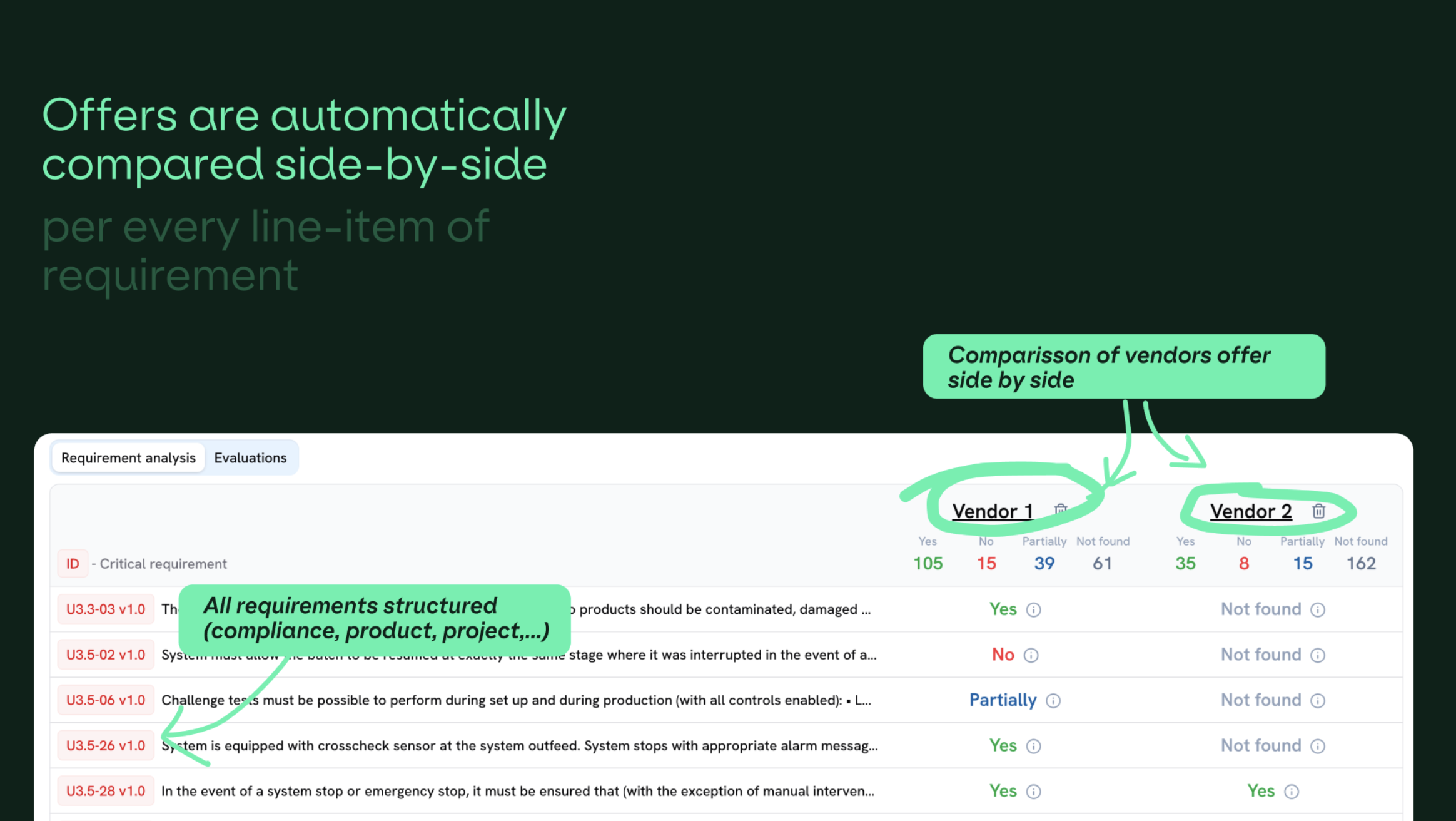Click the U3.5-28 v1.0 requirement tag
The image size is (1456, 821).
coord(106,791)
